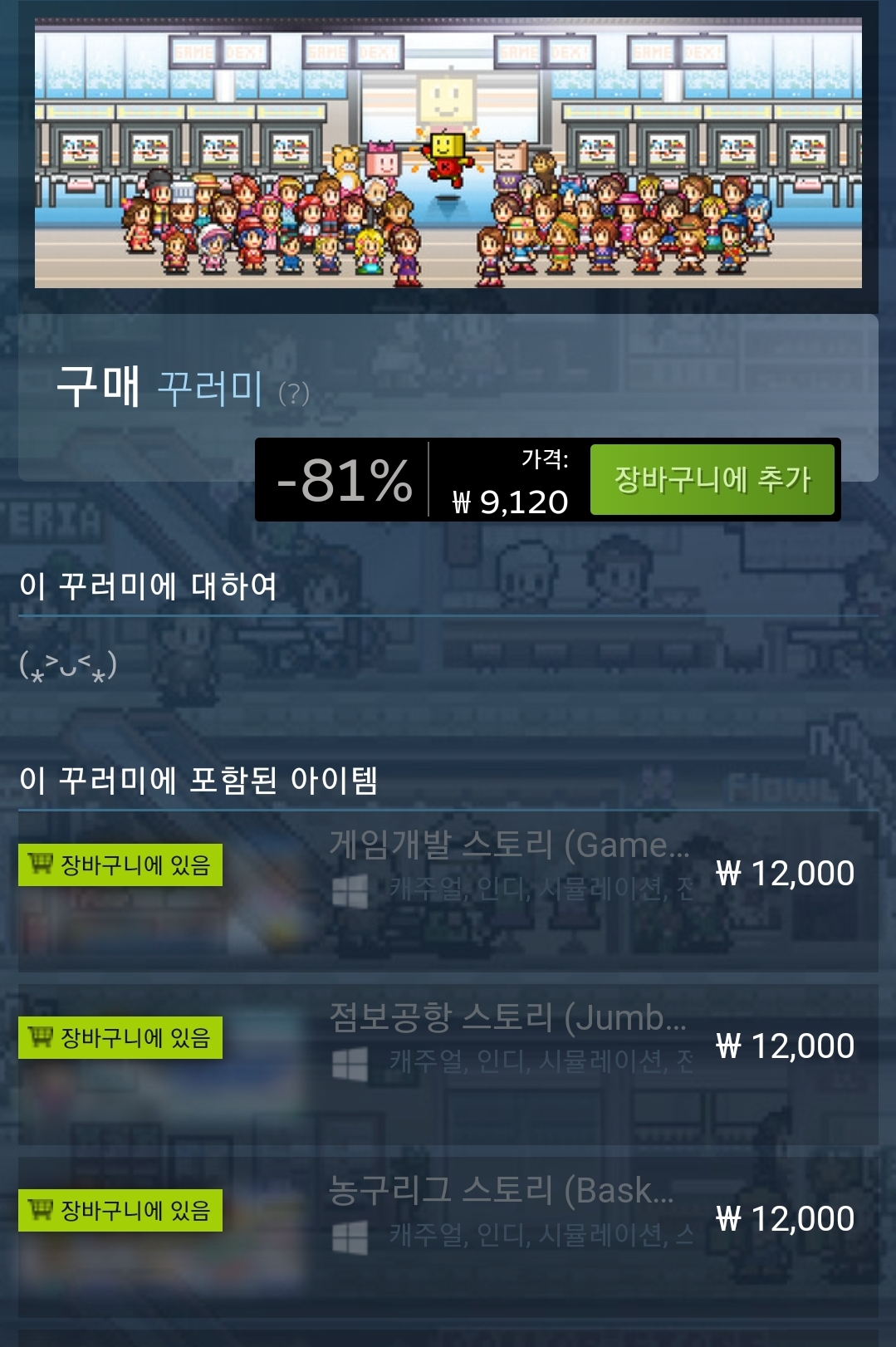Click Windows platform icon for 농구리그 스토리
896x1347 pixels.
tap(350, 1237)
